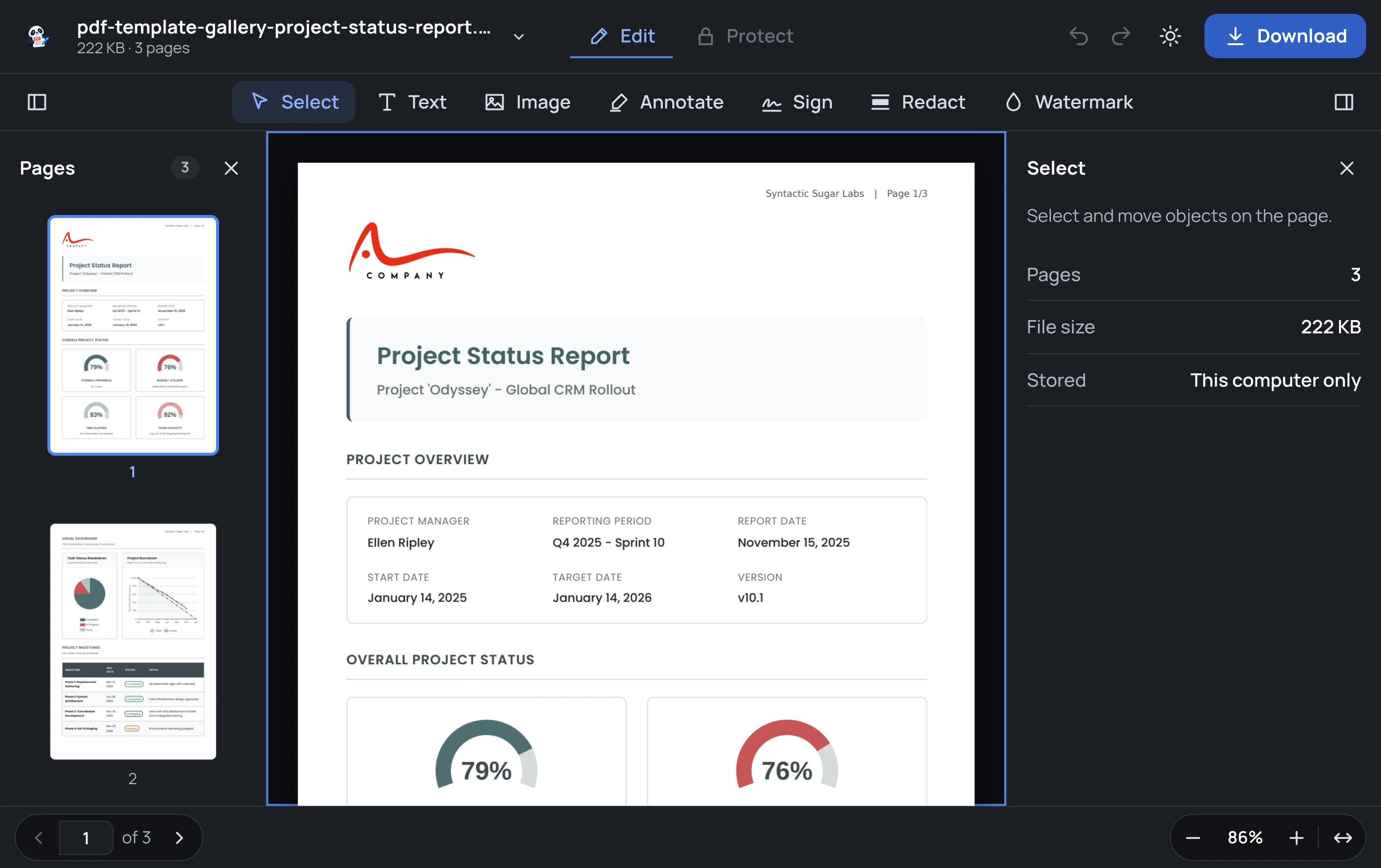The height and width of the screenshot is (868, 1381).
Task: Activate the Watermark tool
Action: coord(1069,102)
